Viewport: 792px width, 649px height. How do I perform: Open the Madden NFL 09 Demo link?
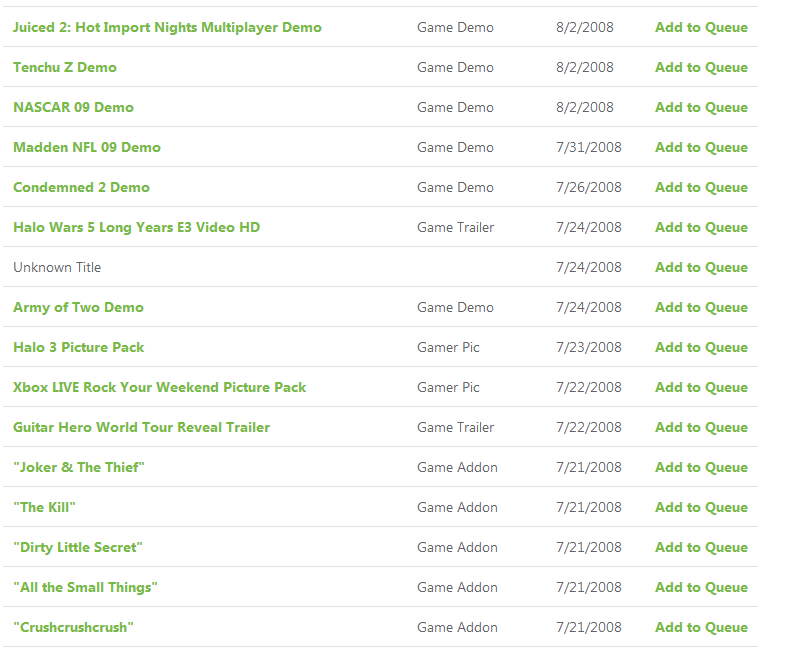click(x=87, y=147)
